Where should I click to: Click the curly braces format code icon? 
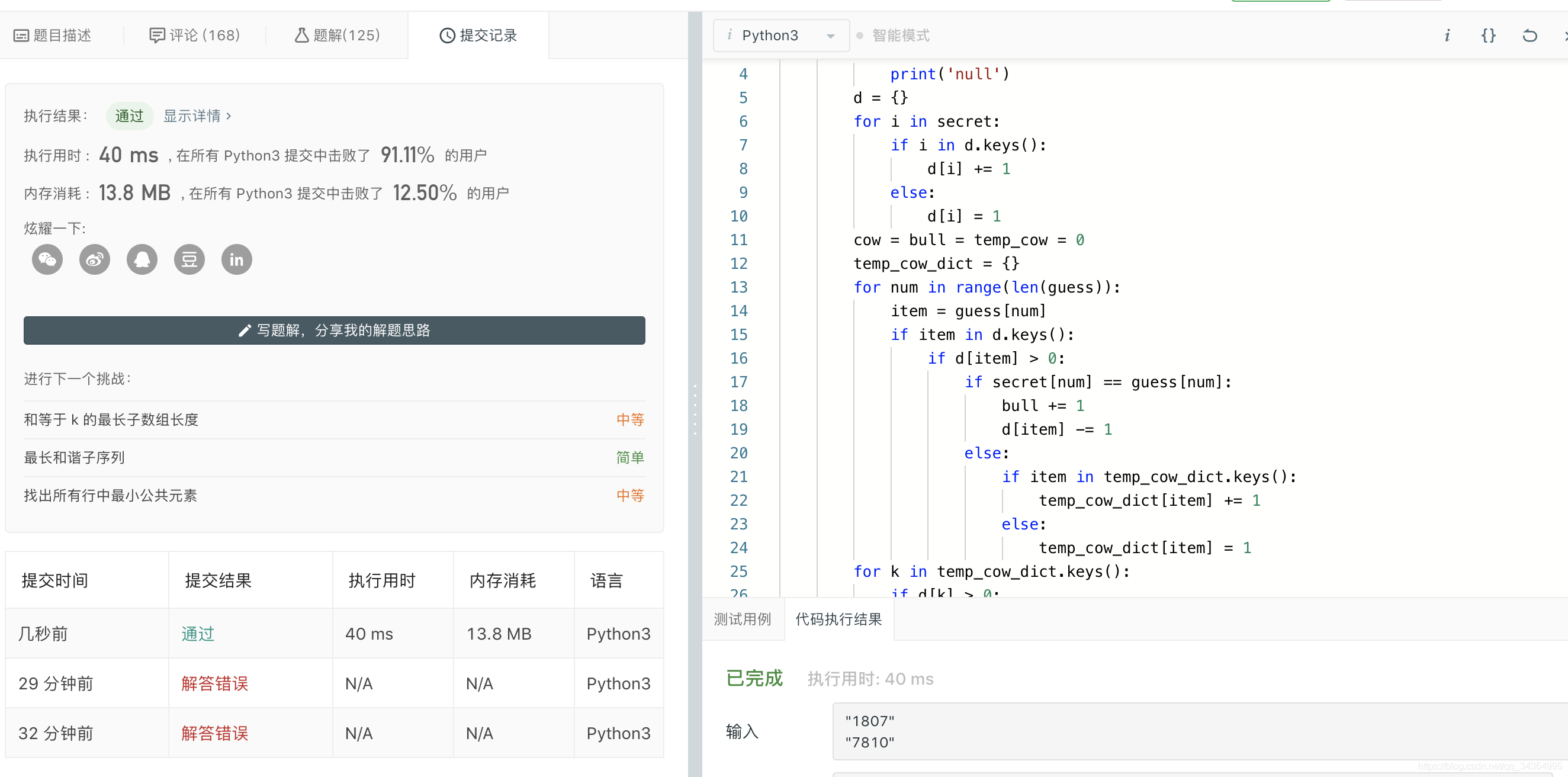(x=1488, y=36)
